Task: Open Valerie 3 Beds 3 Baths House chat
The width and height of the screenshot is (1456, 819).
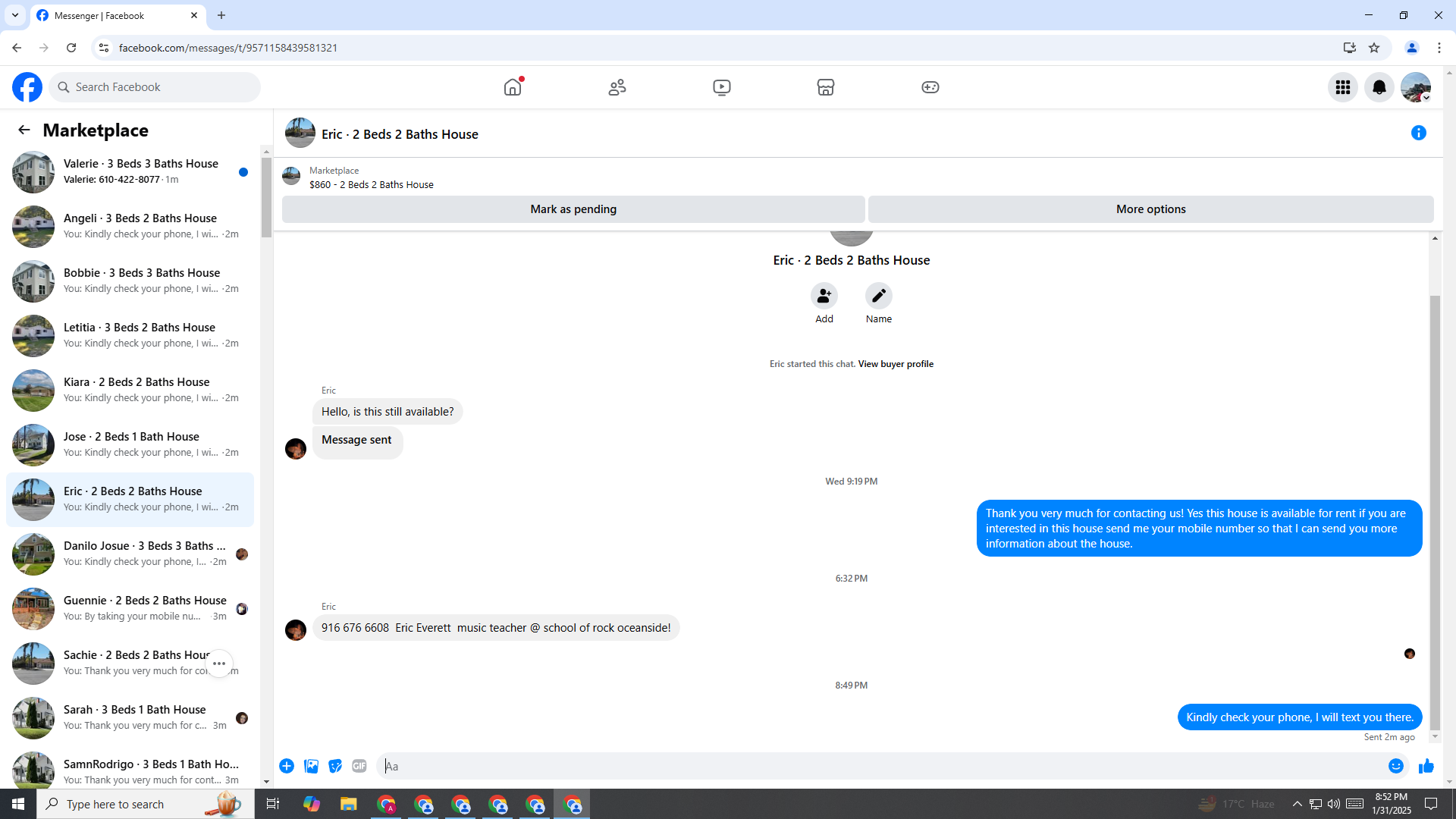Action: [x=130, y=171]
